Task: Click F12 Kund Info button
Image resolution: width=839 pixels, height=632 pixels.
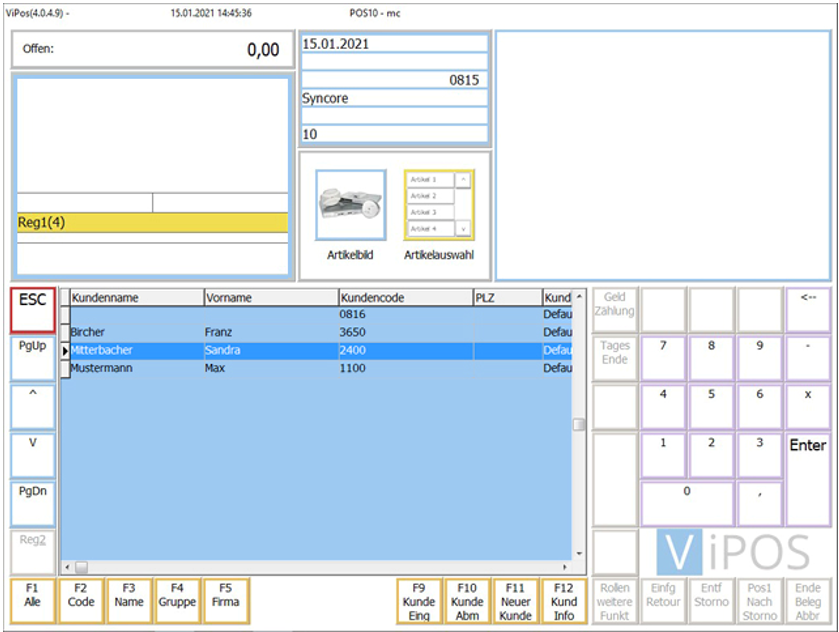Action: [x=564, y=602]
